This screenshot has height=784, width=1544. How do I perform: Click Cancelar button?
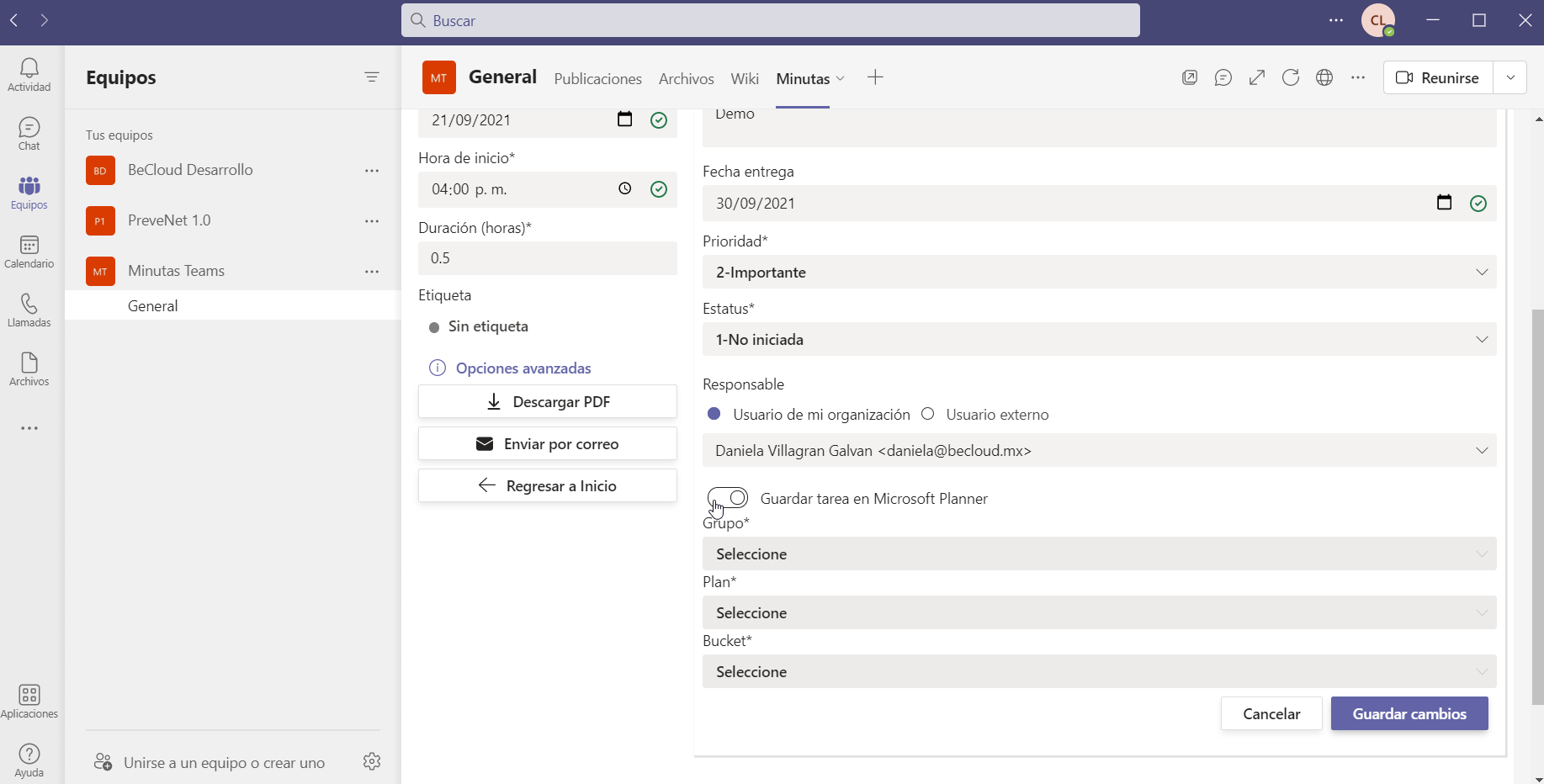1271,713
